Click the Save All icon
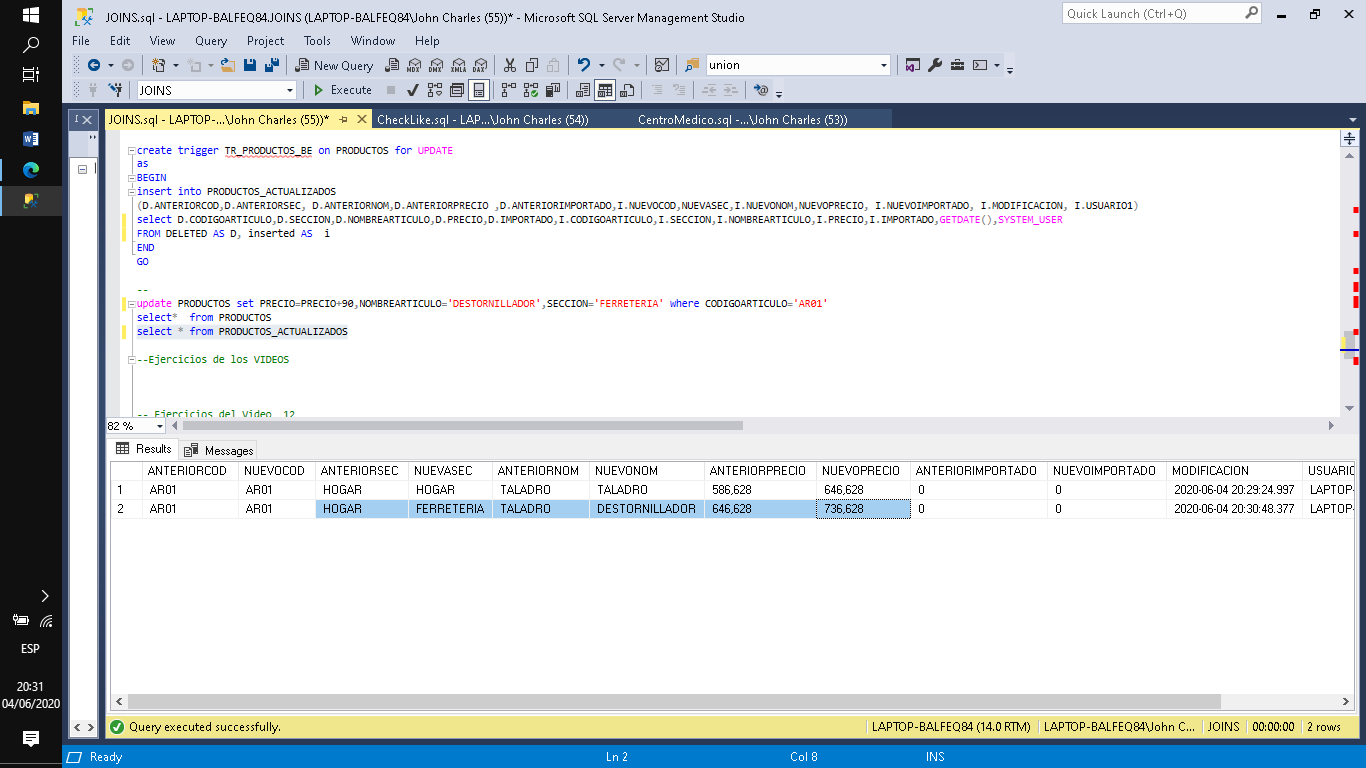The image size is (1366, 768). pos(272,65)
